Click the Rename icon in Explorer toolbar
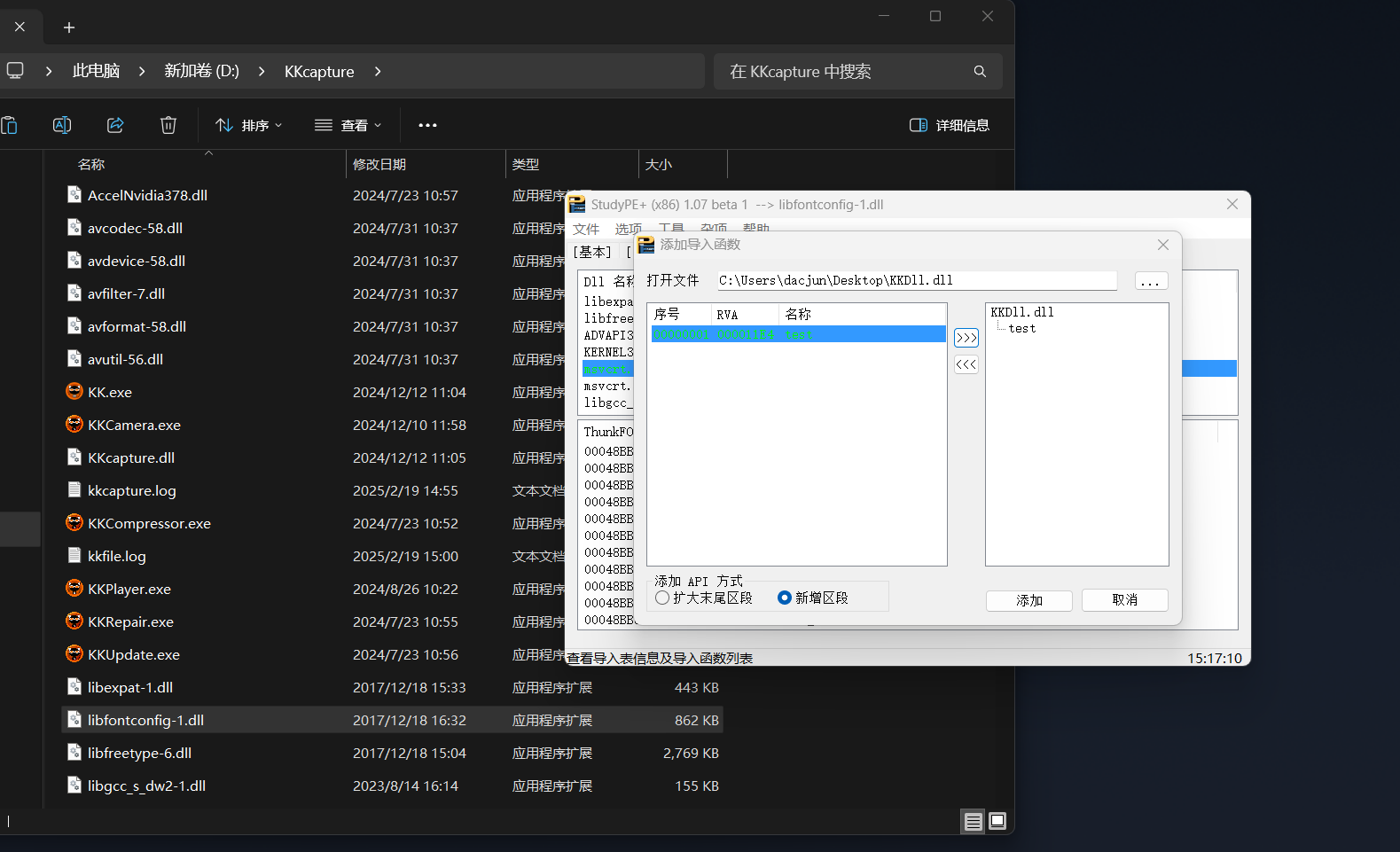 tap(62, 125)
